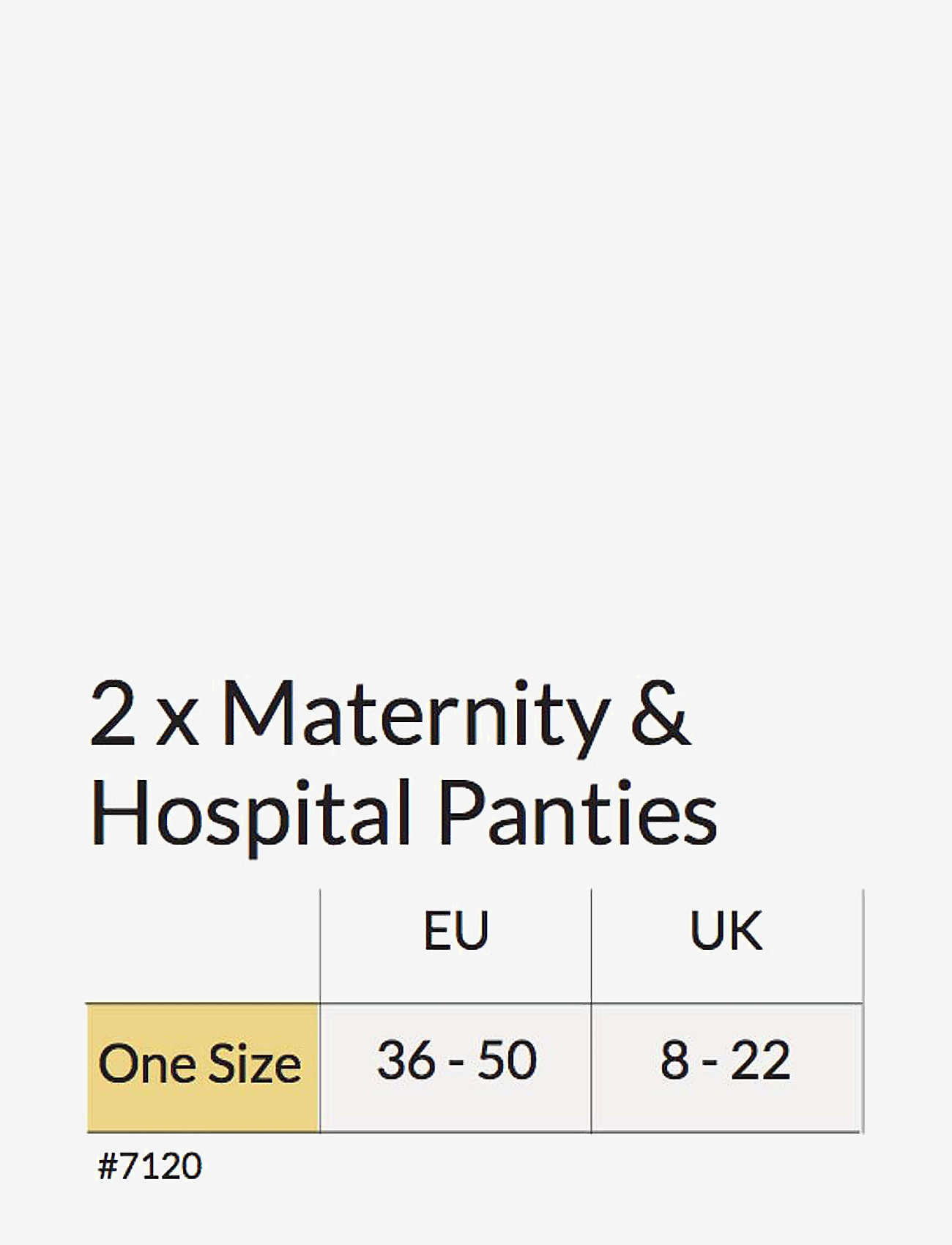Click the #7120 product code

[149, 1166]
